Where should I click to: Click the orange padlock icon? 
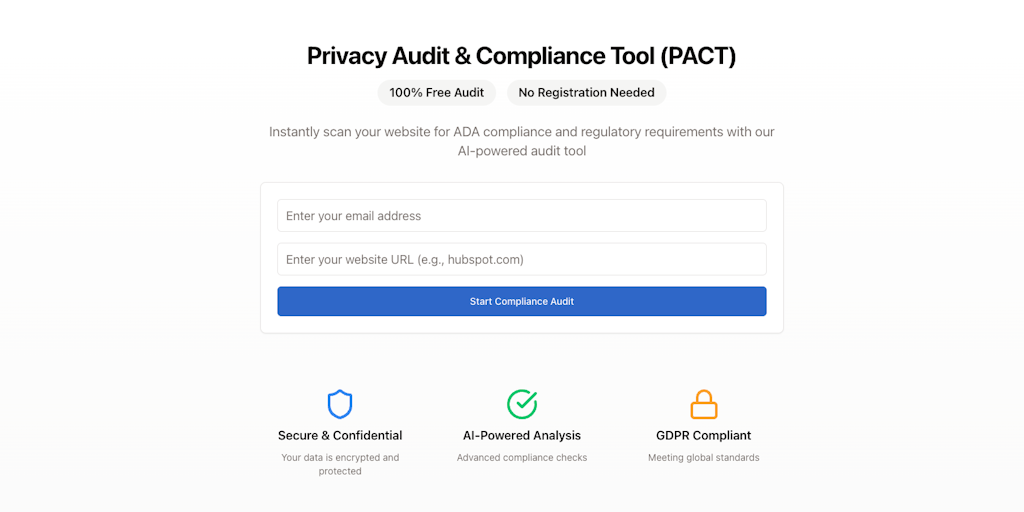coord(704,404)
